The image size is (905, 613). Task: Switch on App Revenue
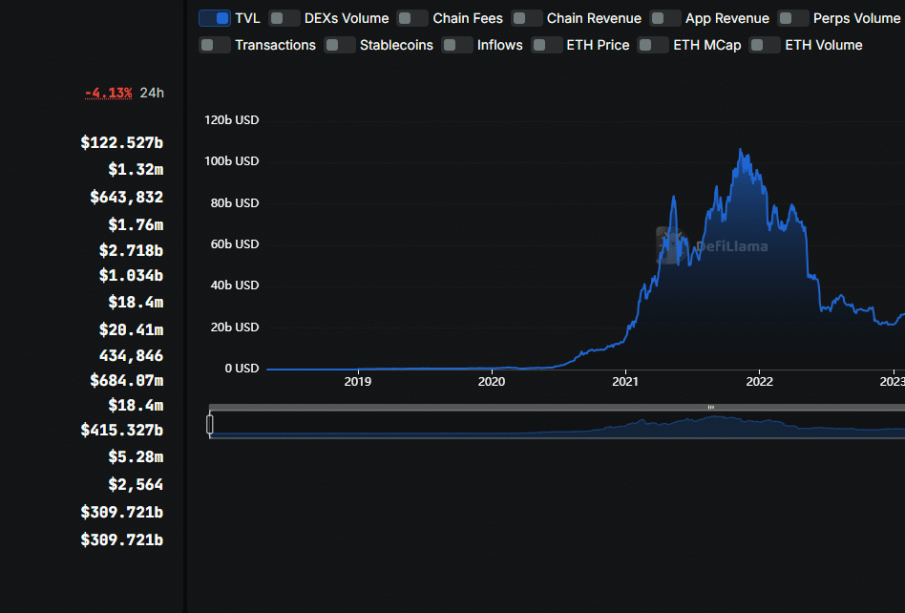click(x=665, y=18)
